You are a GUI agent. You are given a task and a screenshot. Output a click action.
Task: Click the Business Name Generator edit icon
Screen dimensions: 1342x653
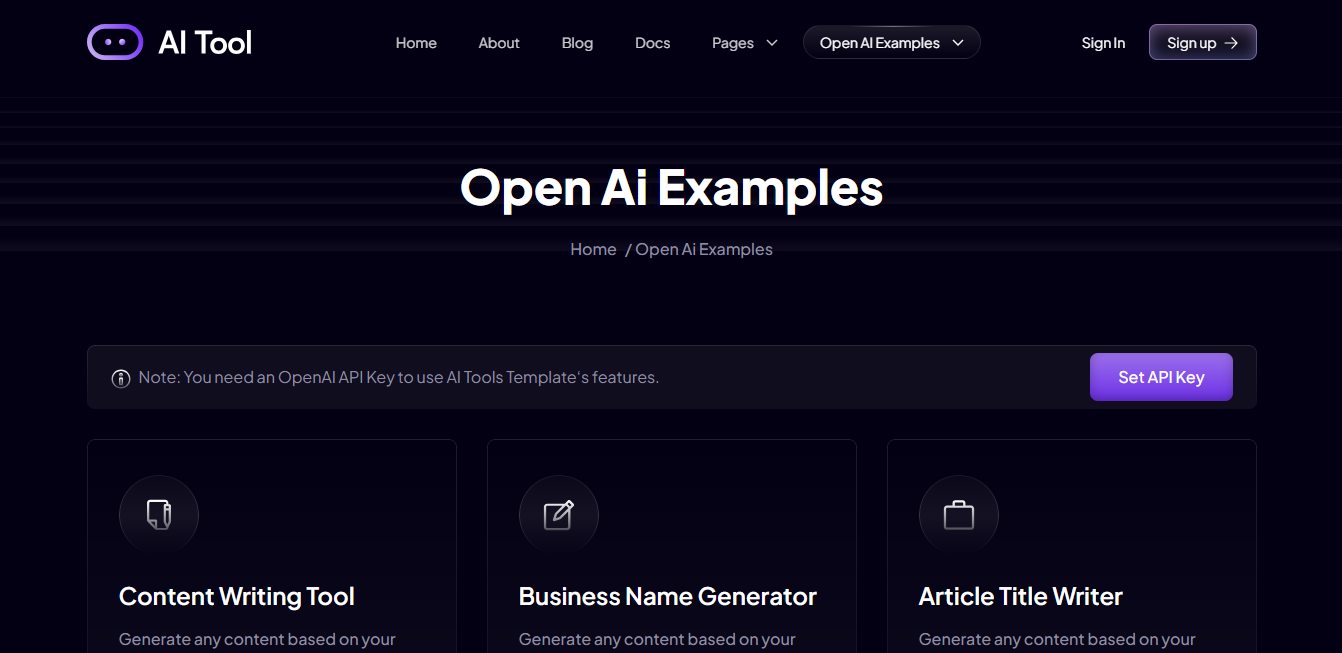pos(559,515)
